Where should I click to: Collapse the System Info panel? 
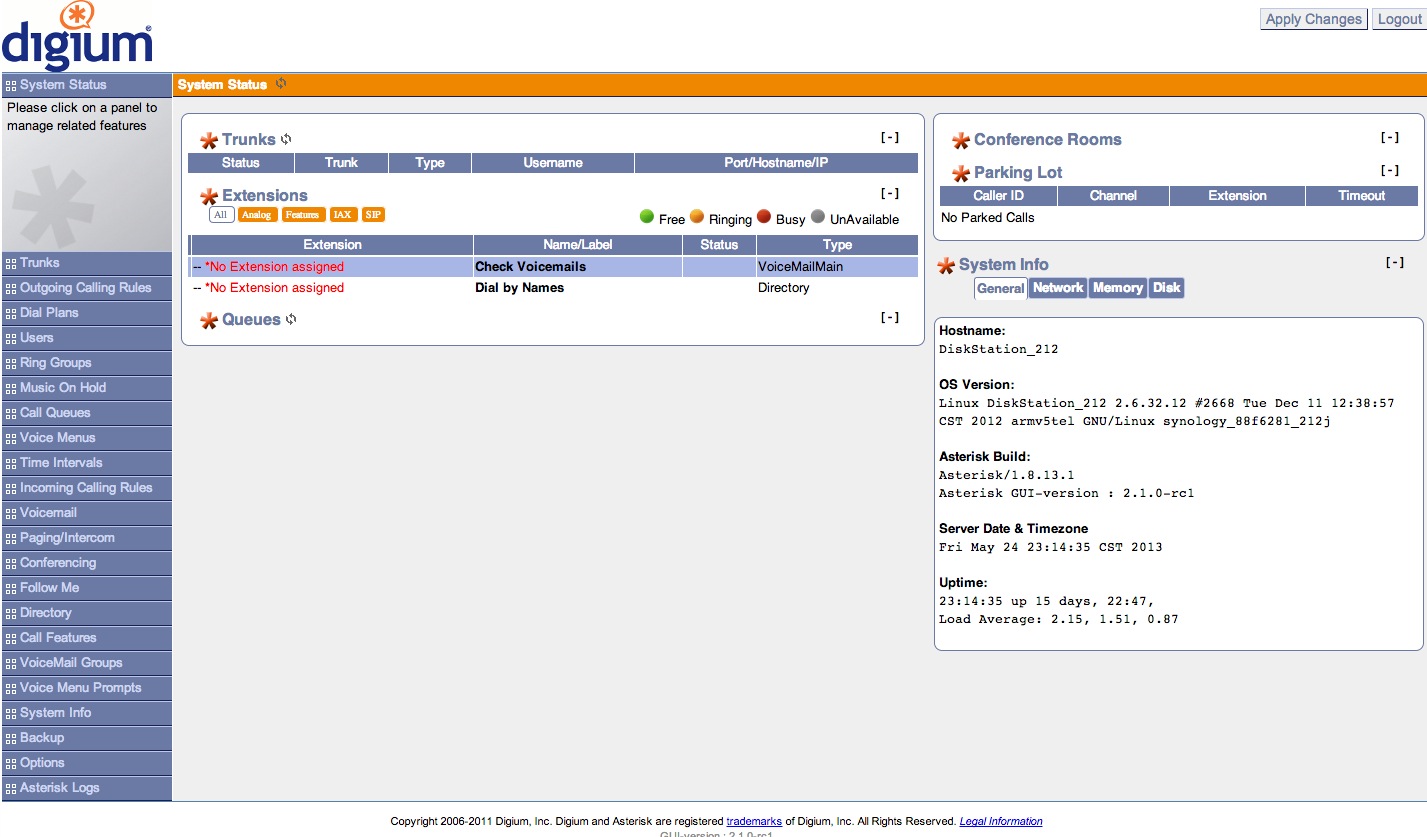[1395, 263]
